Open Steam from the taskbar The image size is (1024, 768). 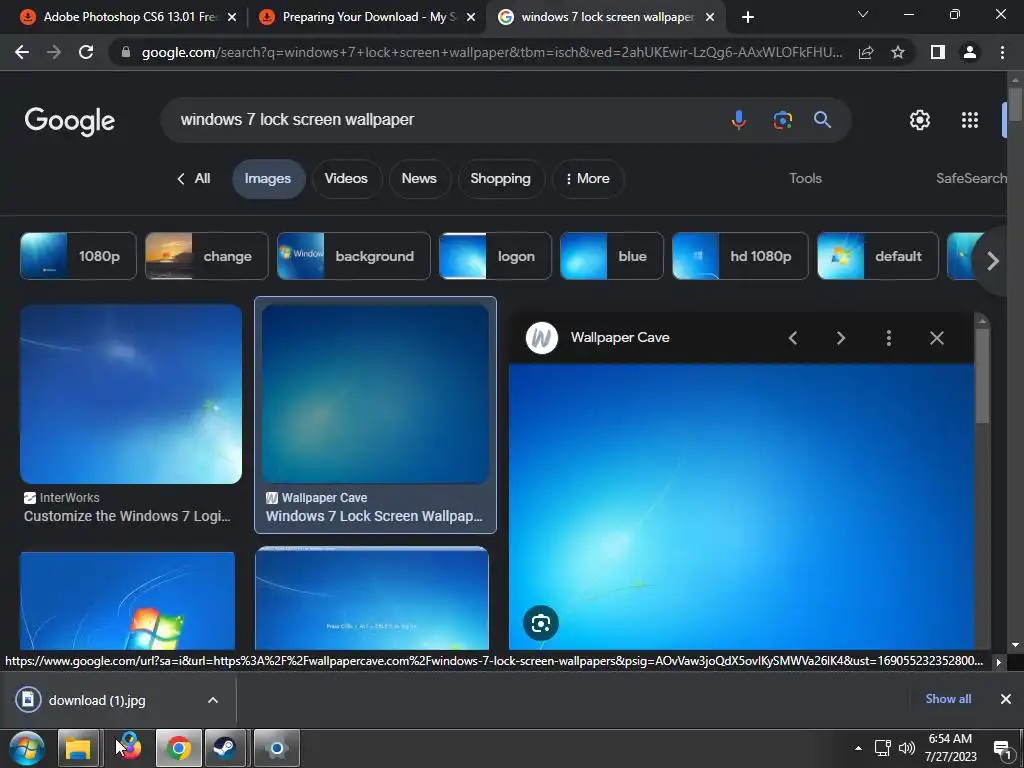[x=225, y=748]
